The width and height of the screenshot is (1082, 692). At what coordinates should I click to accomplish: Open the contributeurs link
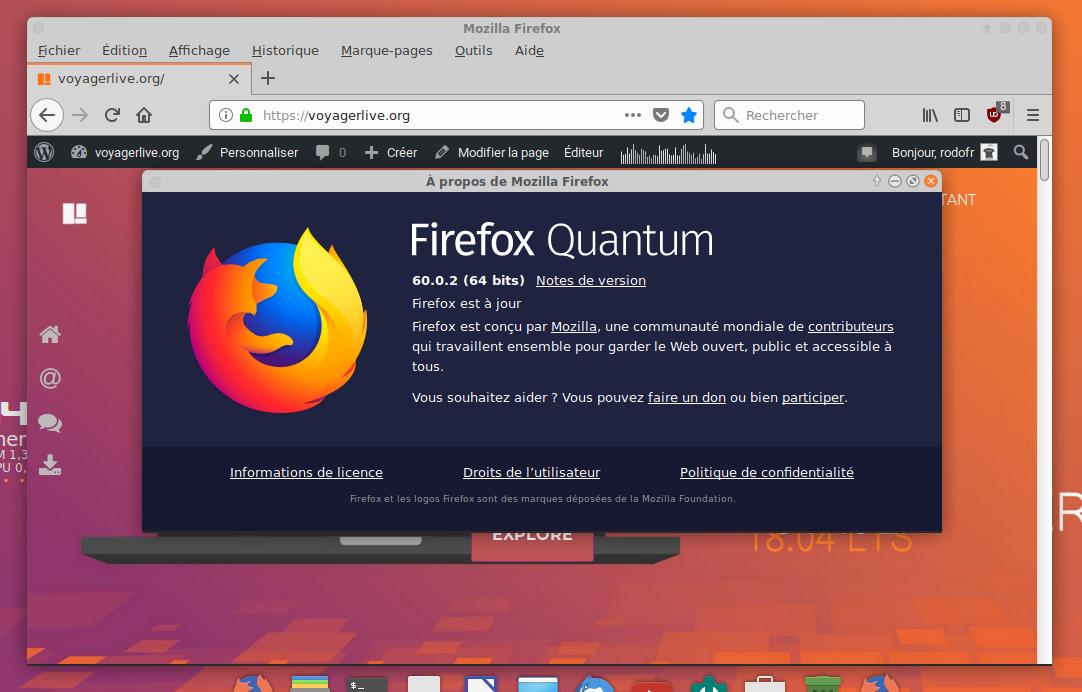point(850,326)
